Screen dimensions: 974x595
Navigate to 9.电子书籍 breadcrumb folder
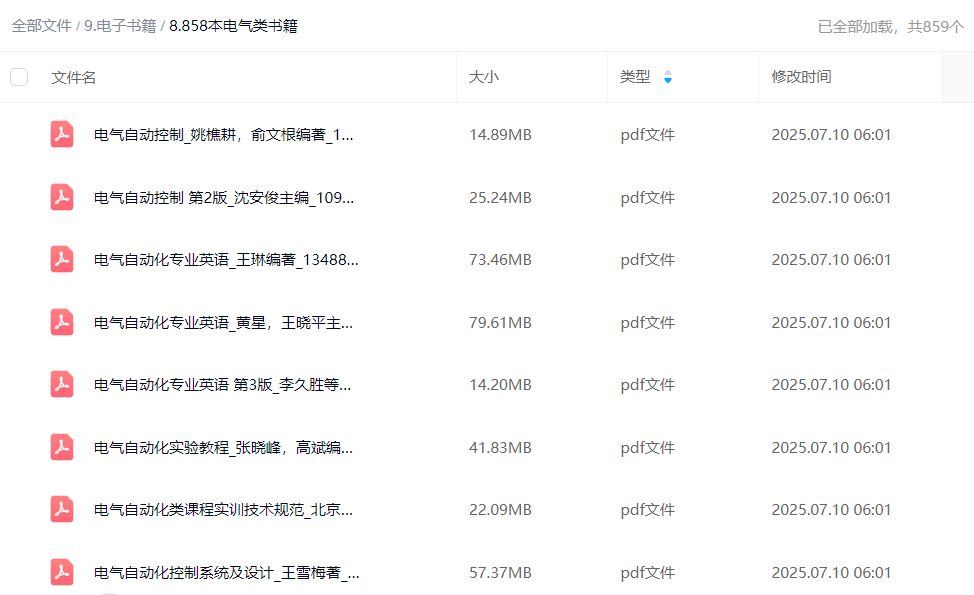pos(120,26)
